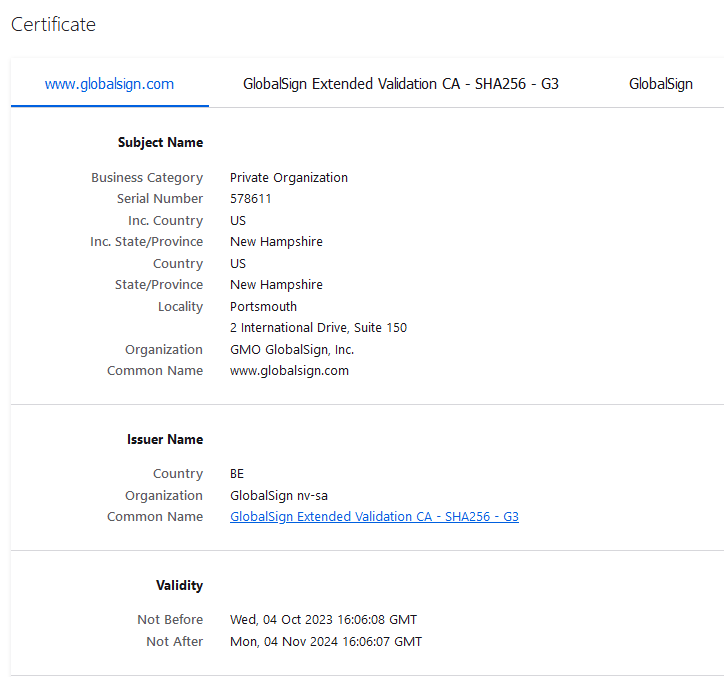The width and height of the screenshot is (724, 677).
Task: Click the serial number value 578611
Action: tap(251, 199)
